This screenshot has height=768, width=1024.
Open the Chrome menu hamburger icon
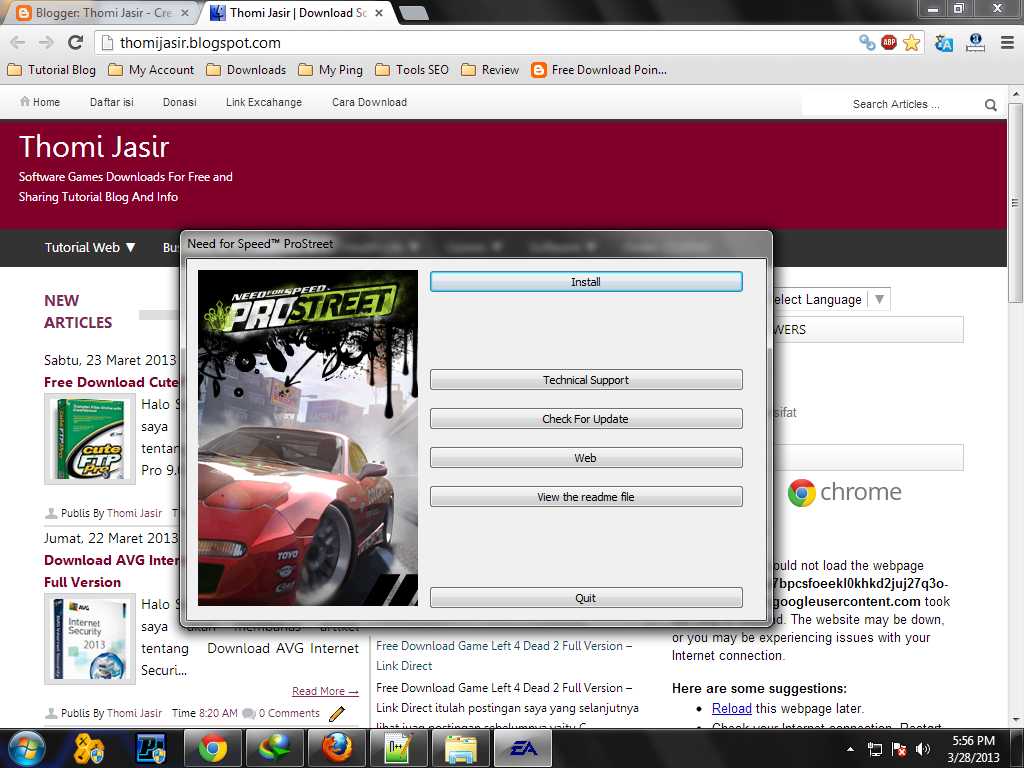pyautogui.click(x=1007, y=43)
